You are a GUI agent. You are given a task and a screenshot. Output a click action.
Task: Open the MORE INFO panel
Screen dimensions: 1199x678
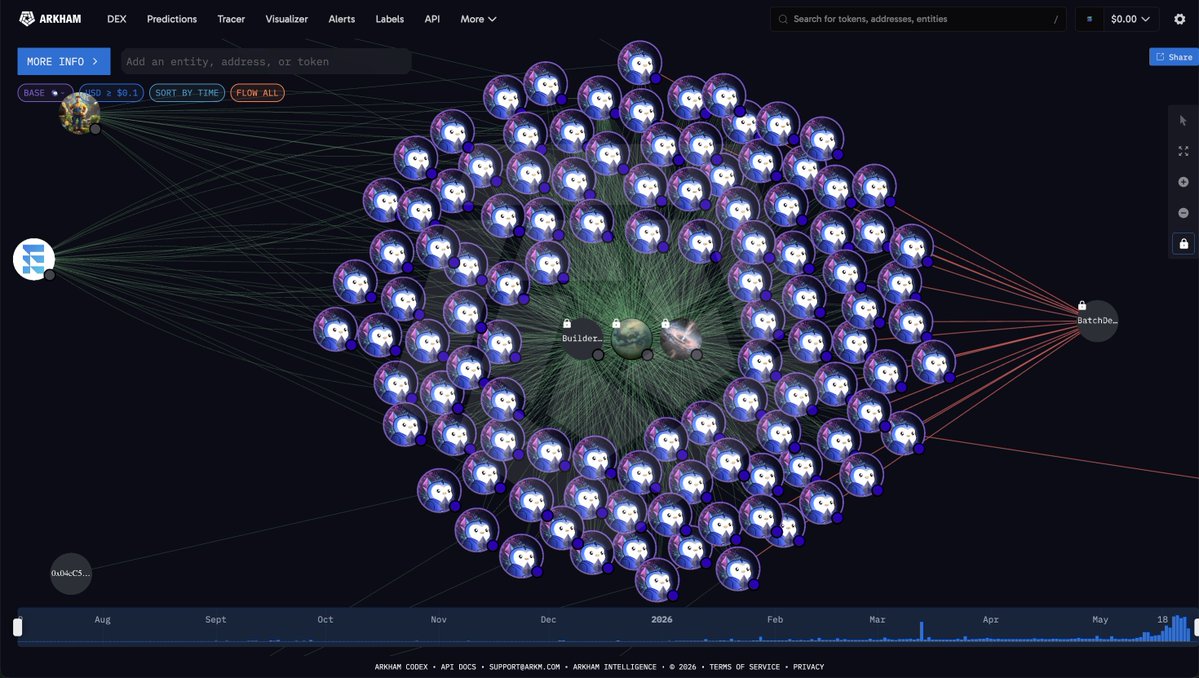pos(63,61)
